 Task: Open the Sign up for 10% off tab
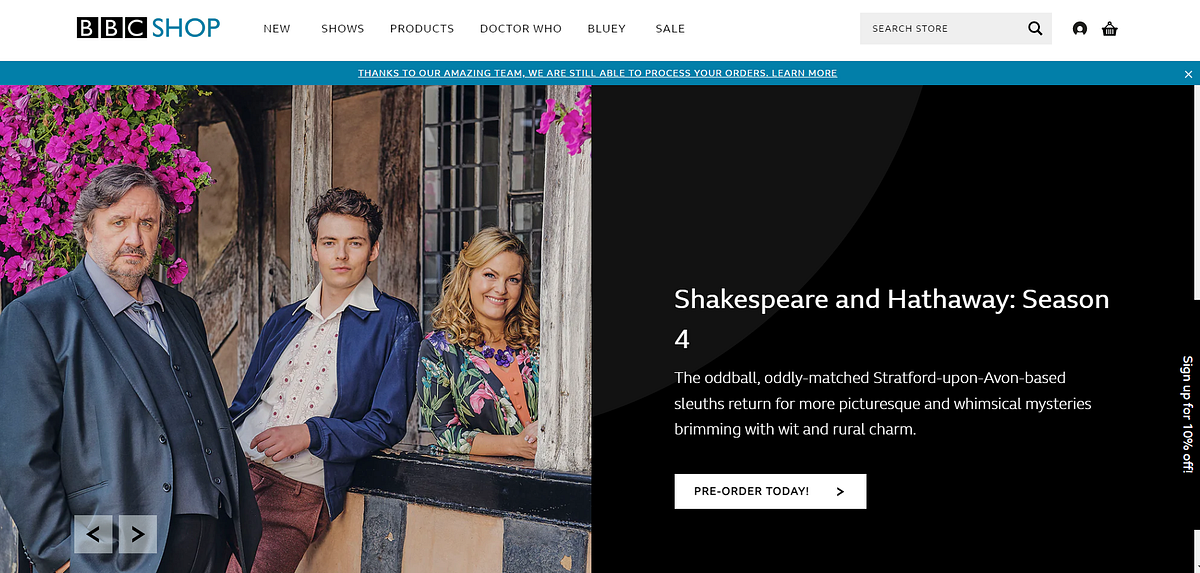[1188, 414]
